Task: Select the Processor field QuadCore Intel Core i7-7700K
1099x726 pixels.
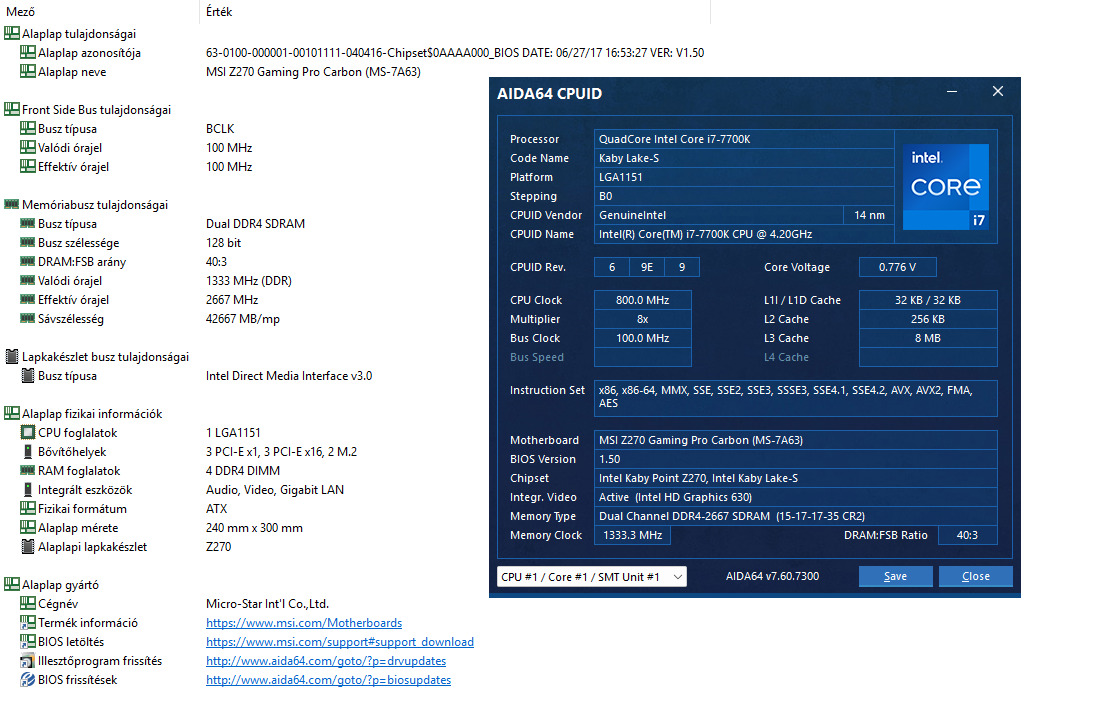Action: (x=744, y=139)
